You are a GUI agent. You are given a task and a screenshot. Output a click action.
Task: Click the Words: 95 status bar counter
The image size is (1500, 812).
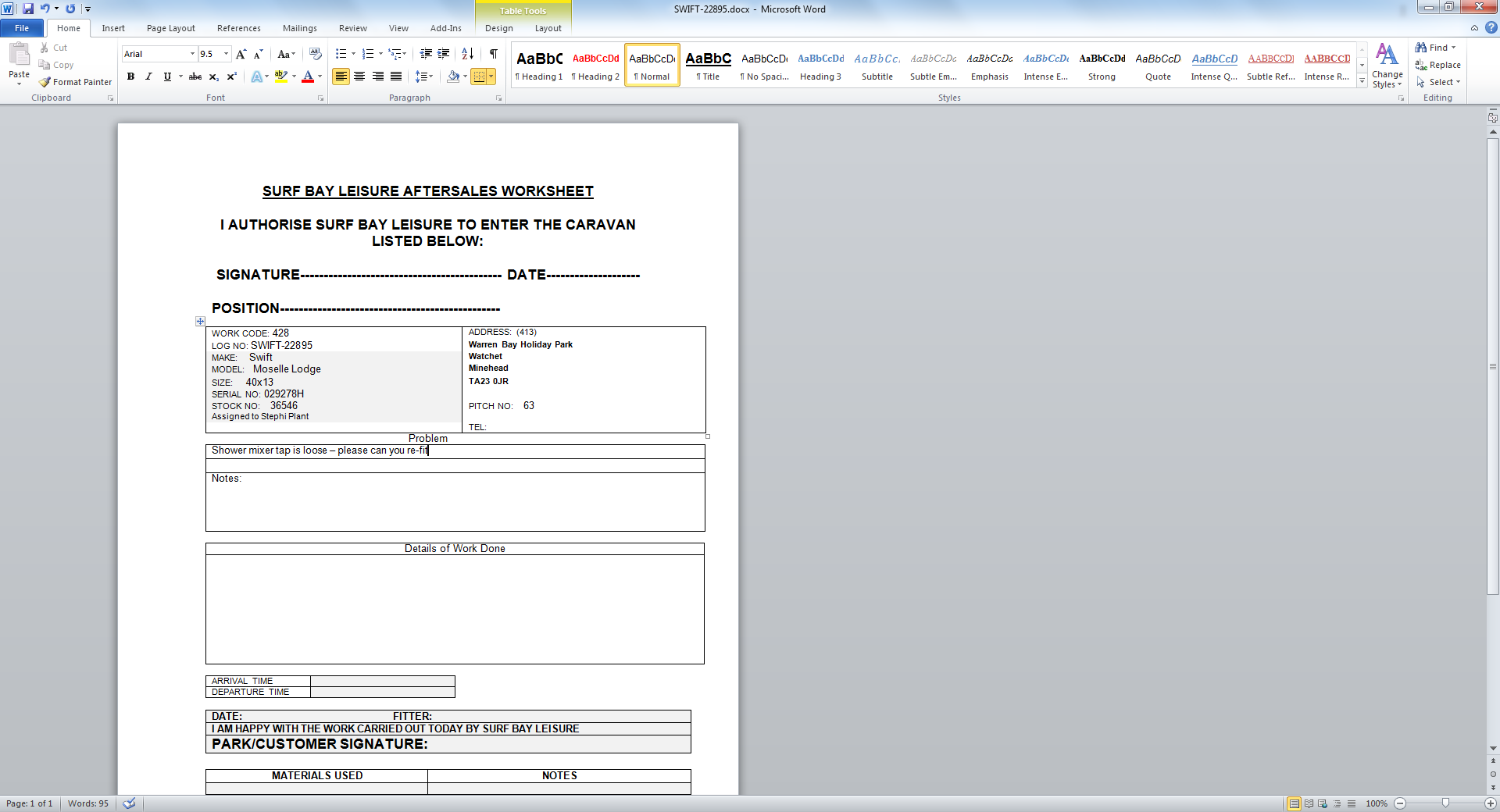(88, 803)
